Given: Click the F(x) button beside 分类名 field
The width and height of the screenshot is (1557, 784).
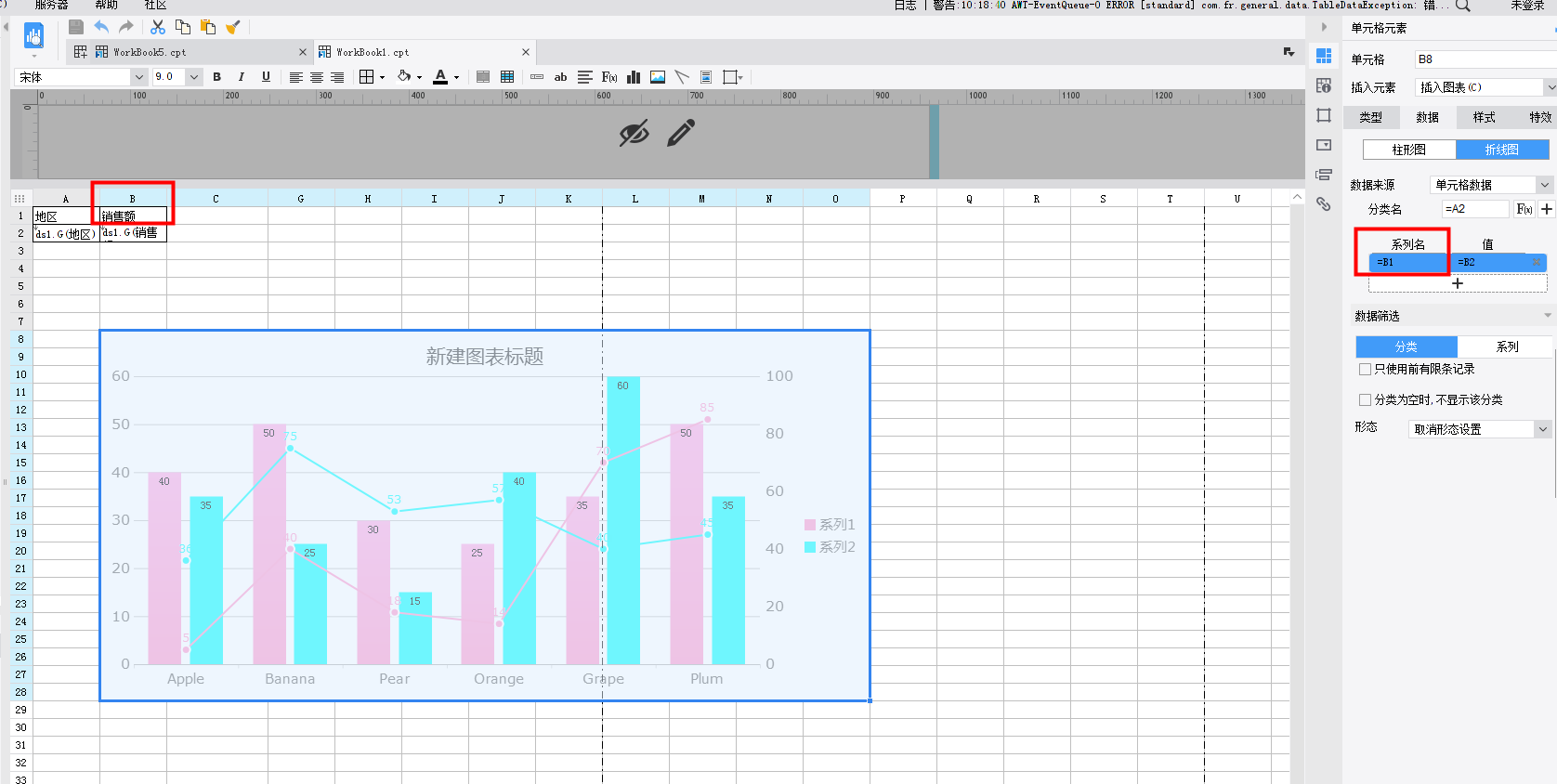Looking at the screenshot, I should click(x=1524, y=209).
